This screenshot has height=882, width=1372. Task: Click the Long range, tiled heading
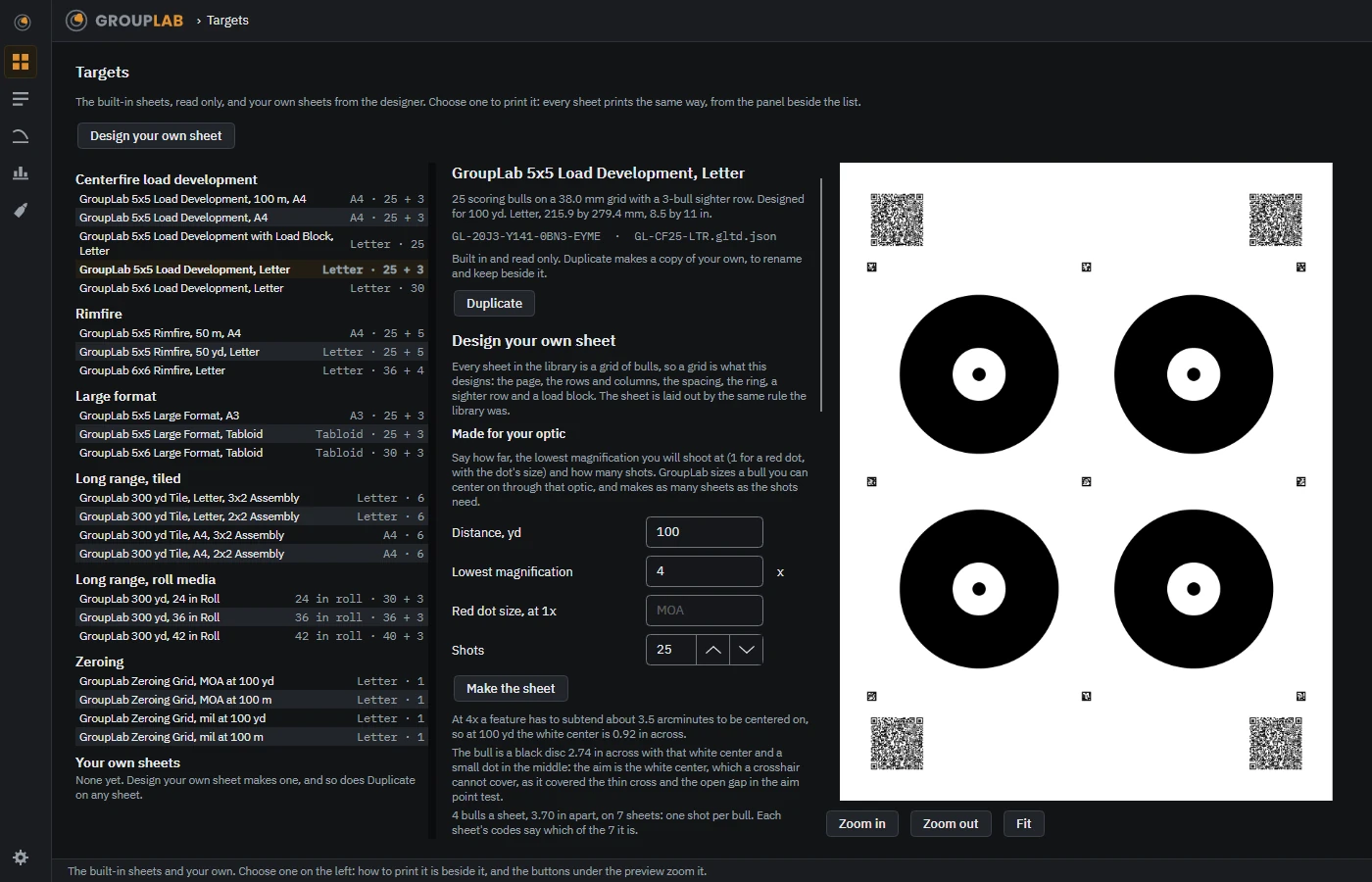[128, 478]
